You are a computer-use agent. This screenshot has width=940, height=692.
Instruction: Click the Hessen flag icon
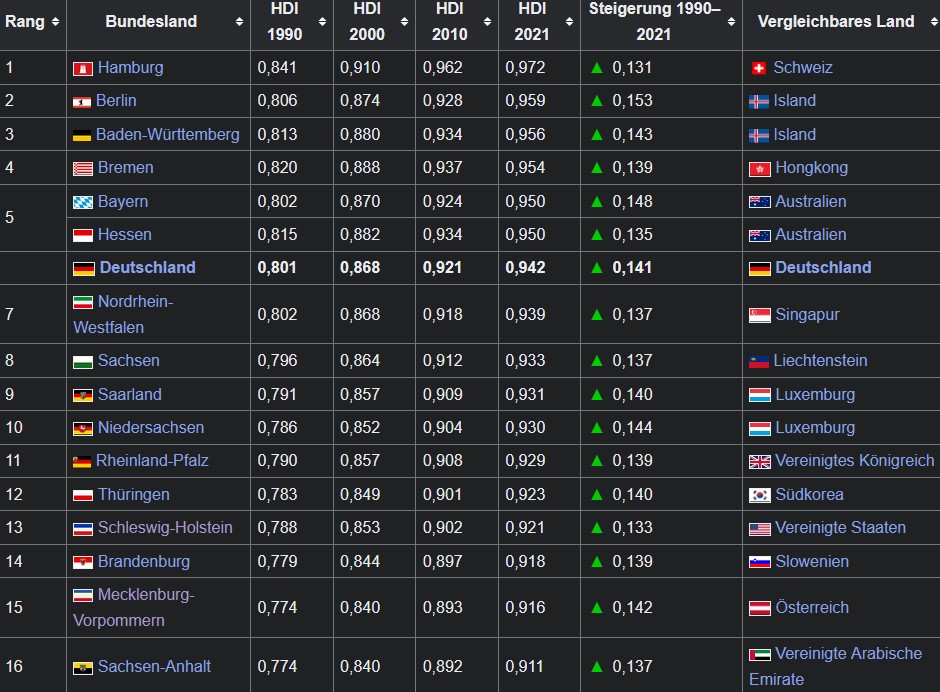click(x=83, y=235)
